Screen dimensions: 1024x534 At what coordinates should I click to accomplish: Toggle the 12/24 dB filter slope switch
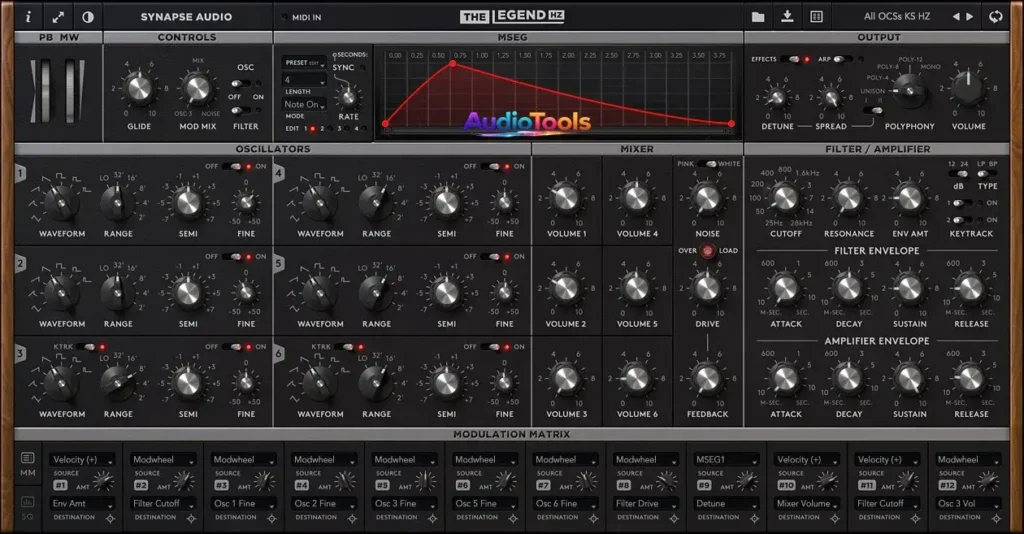pyautogui.click(x=959, y=174)
